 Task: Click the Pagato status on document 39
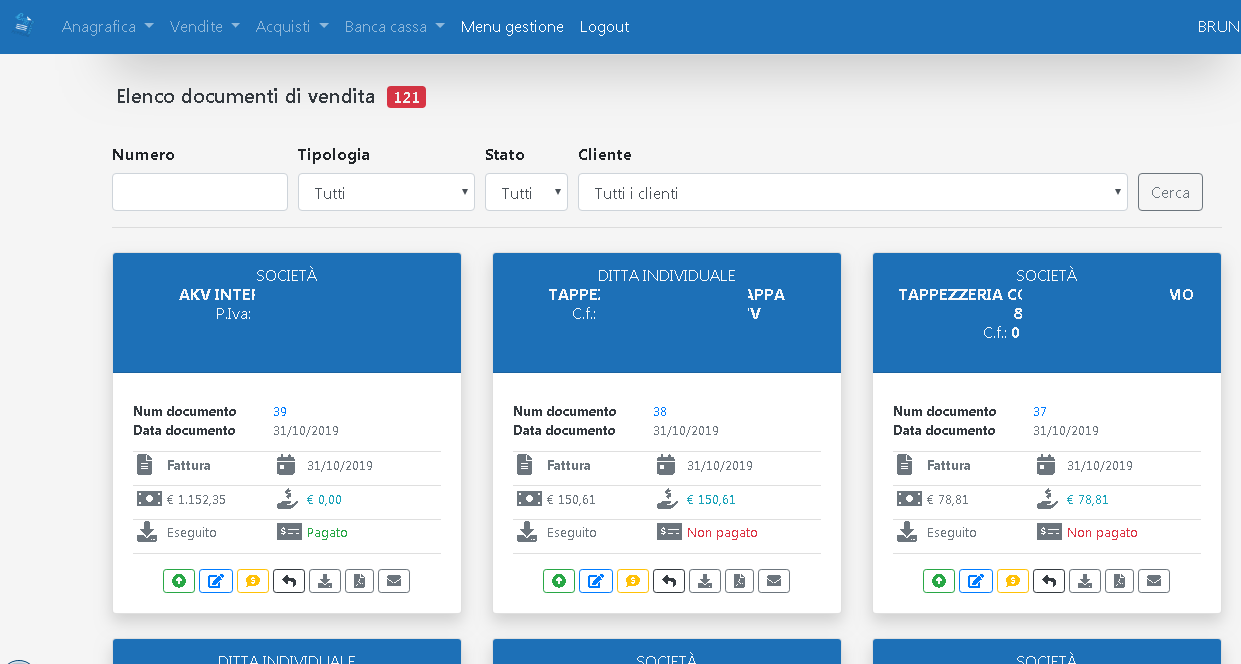[327, 533]
